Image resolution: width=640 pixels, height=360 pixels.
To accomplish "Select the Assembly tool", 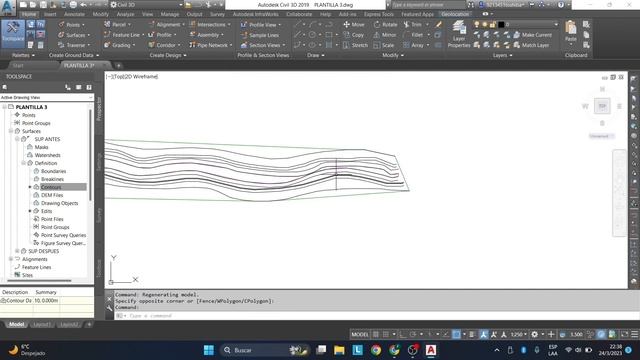I will click(x=207, y=35).
